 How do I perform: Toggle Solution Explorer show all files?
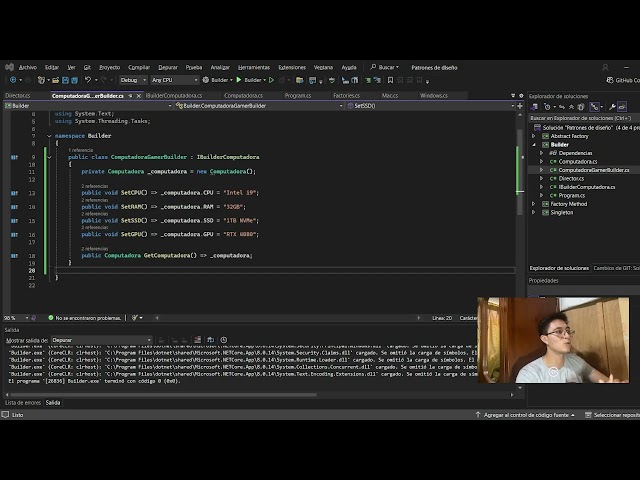tap(581, 107)
